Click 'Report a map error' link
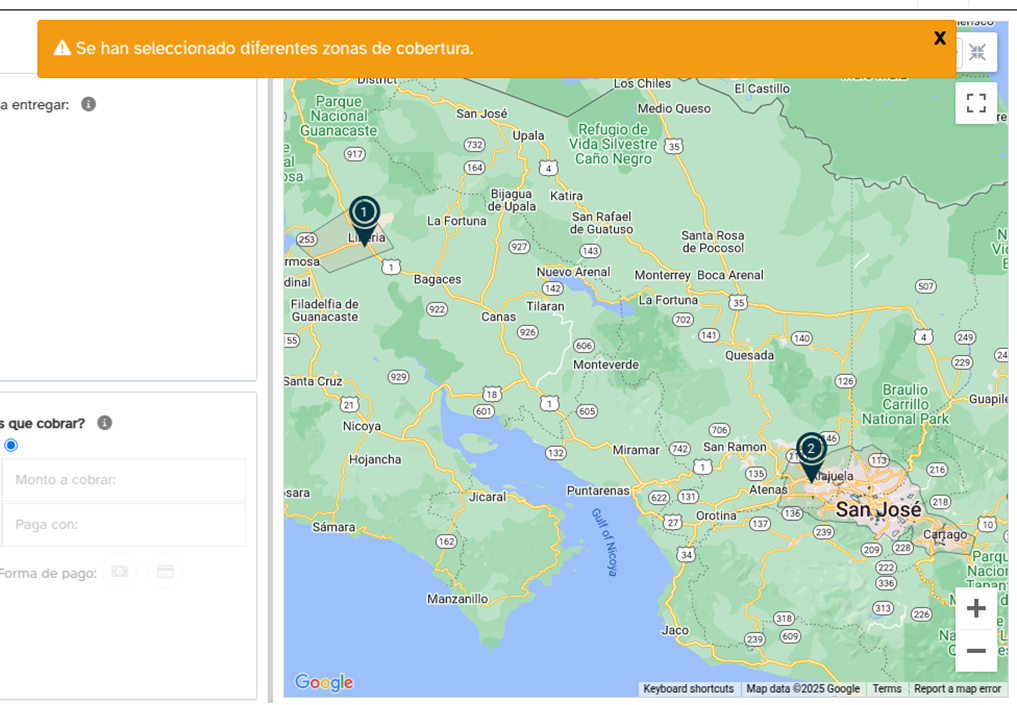This screenshot has width=1017, height=705. 957,689
